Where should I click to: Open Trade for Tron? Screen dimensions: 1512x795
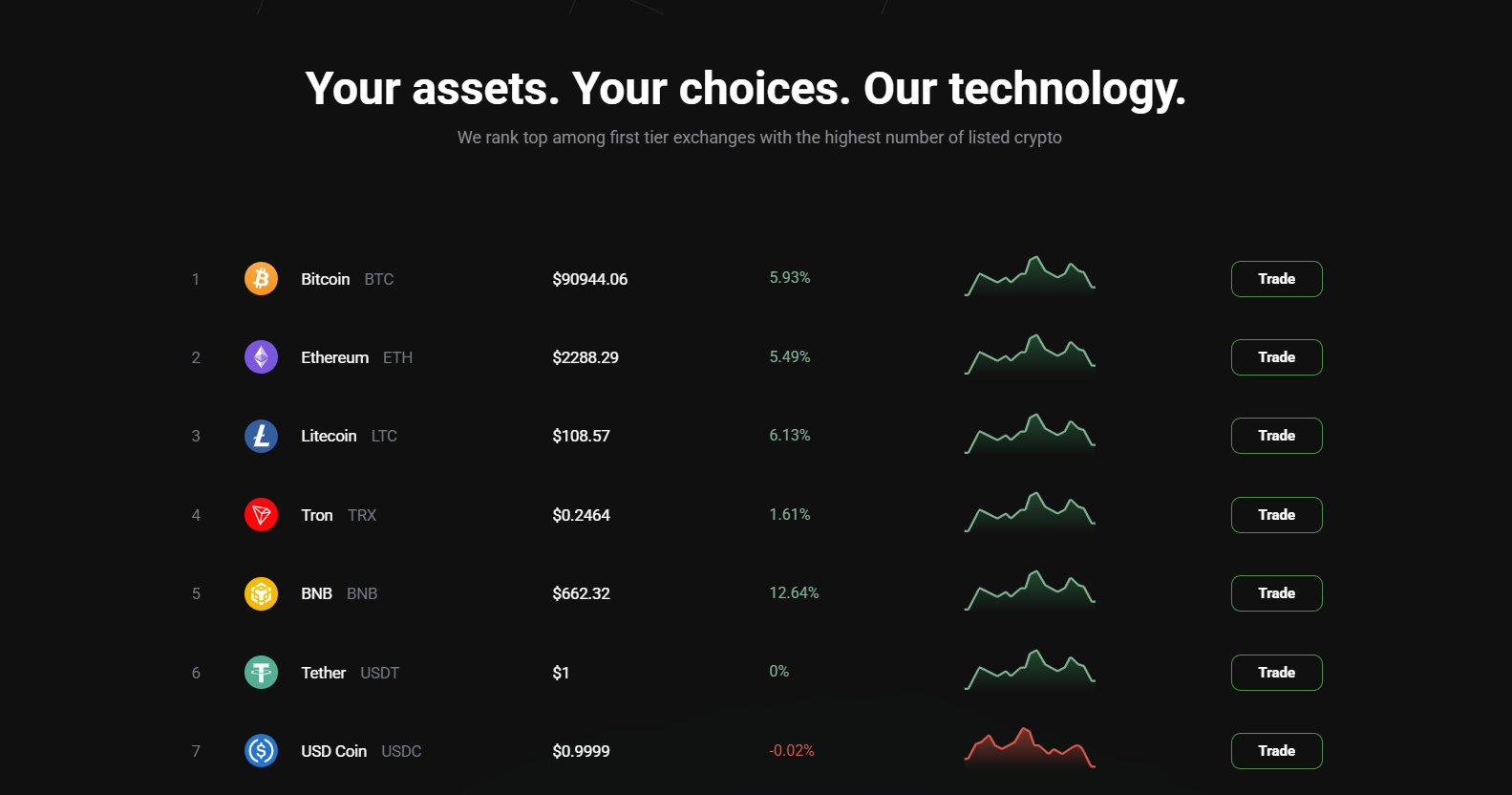(x=1276, y=515)
